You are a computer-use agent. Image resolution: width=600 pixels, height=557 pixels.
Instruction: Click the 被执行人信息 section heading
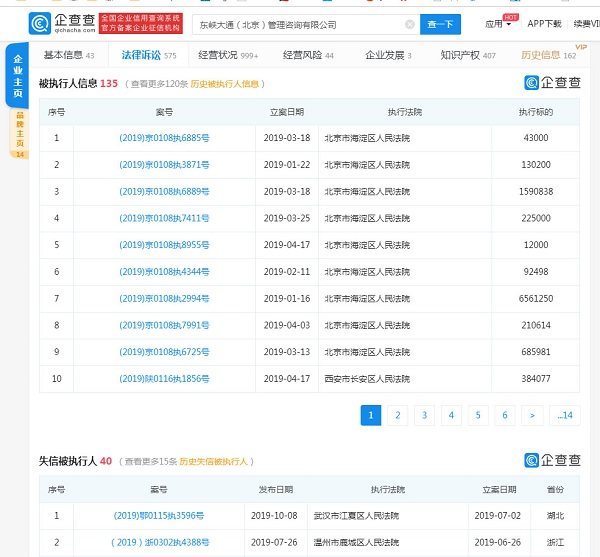coord(68,83)
